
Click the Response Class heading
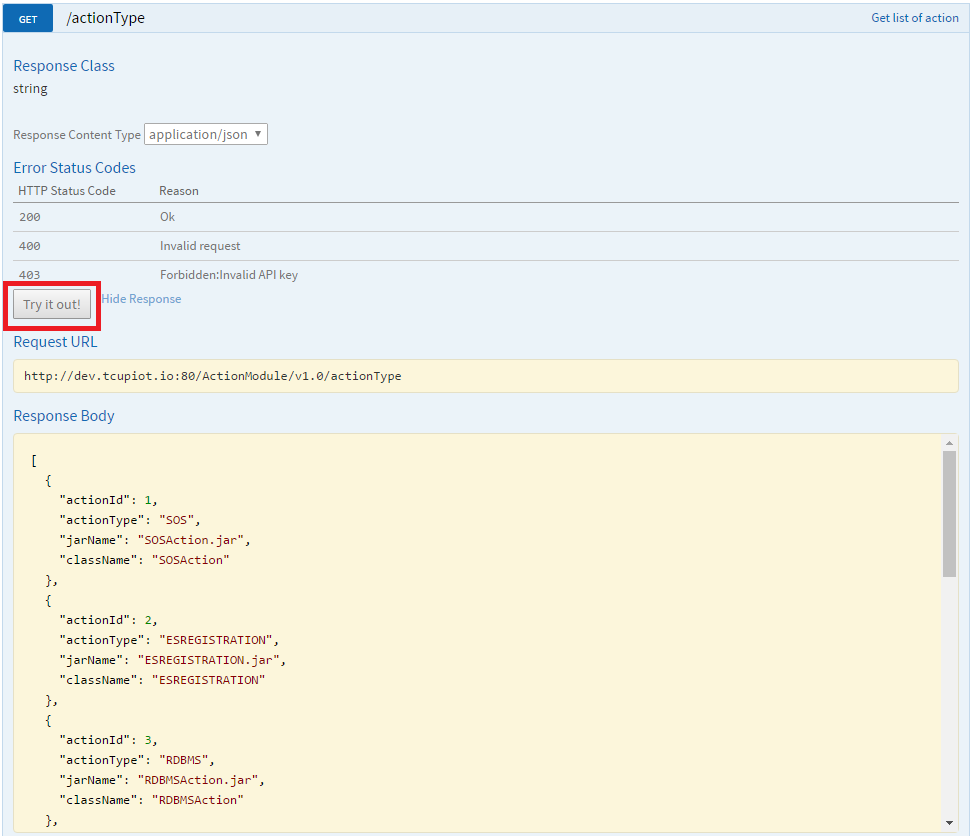pos(64,66)
